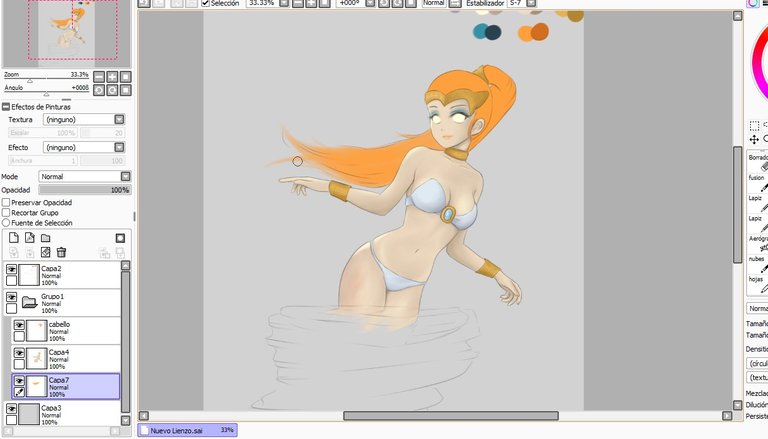The image size is (768, 439).
Task: Rotate canvas counterclockwise in Navigator
Action: (99, 90)
